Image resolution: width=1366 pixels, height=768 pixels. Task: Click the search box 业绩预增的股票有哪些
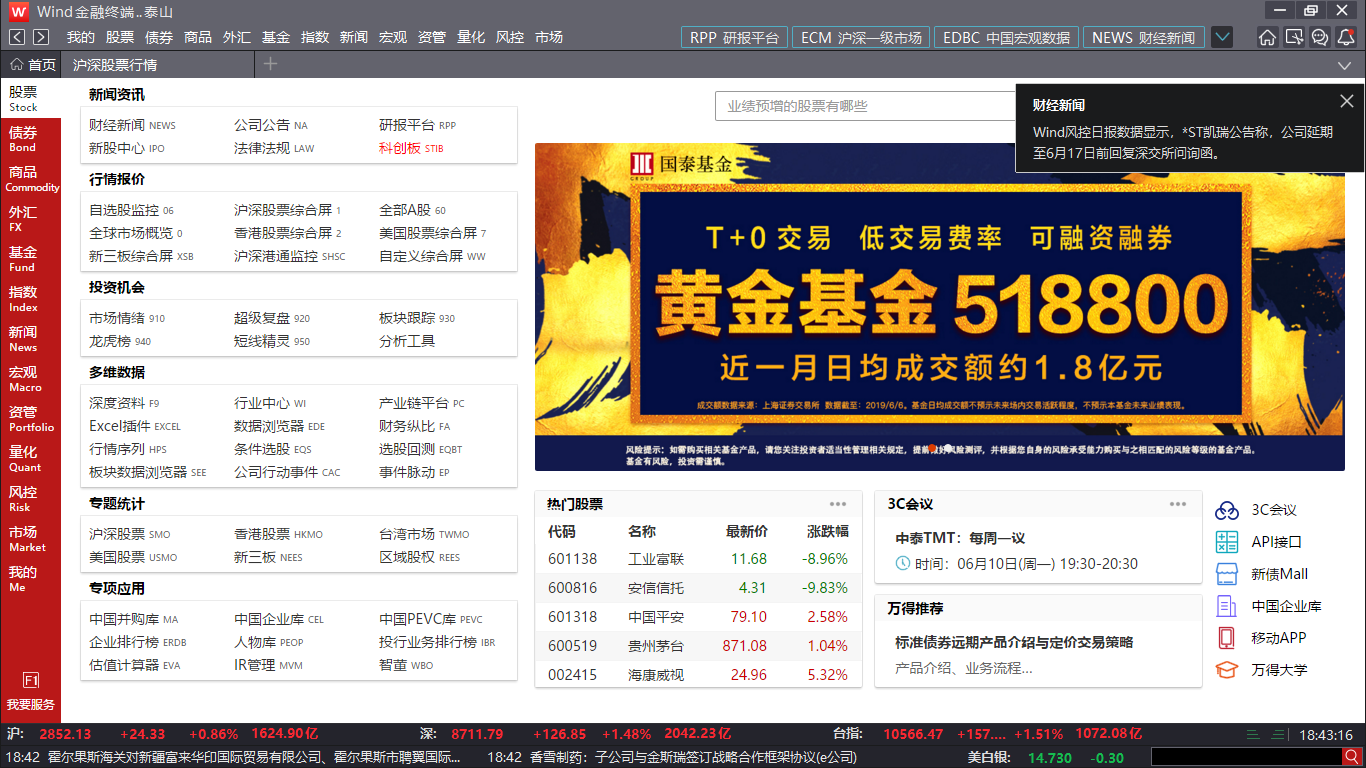866,106
